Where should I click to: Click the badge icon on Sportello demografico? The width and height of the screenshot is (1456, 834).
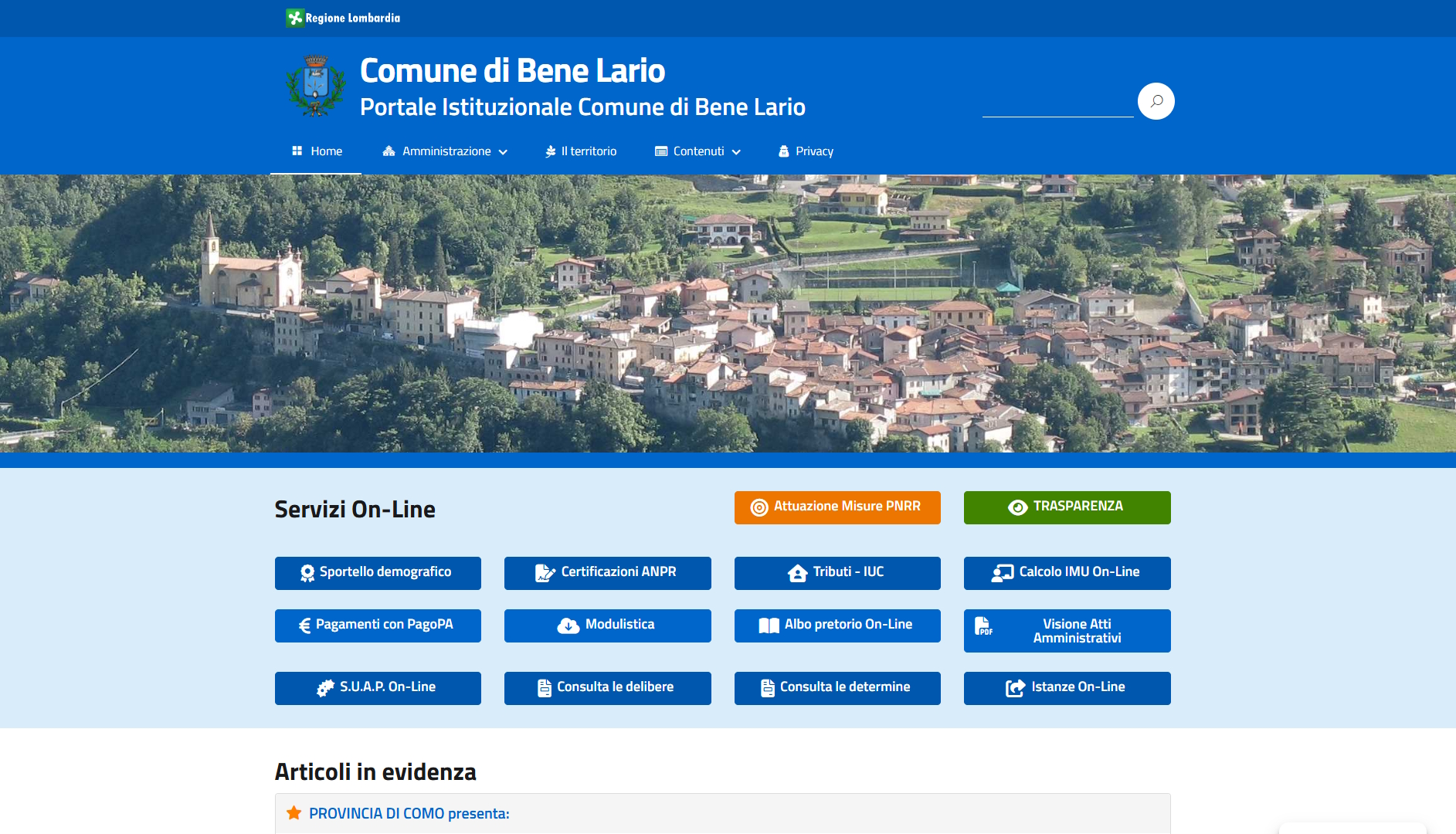coord(307,573)
